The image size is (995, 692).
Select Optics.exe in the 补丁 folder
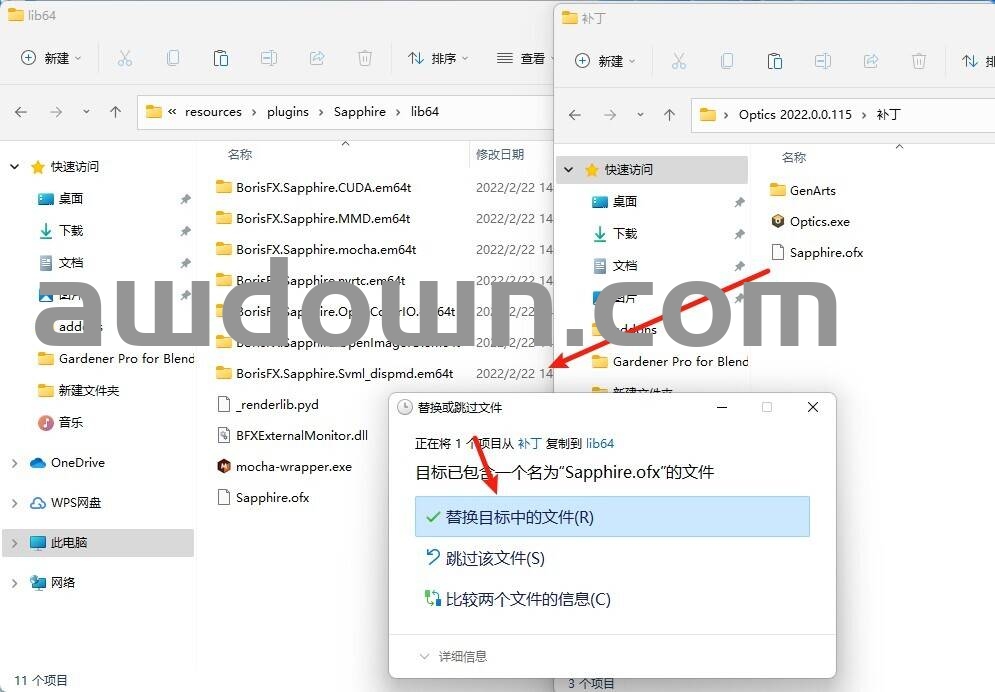pyautogui.click(x=819, y=221)
